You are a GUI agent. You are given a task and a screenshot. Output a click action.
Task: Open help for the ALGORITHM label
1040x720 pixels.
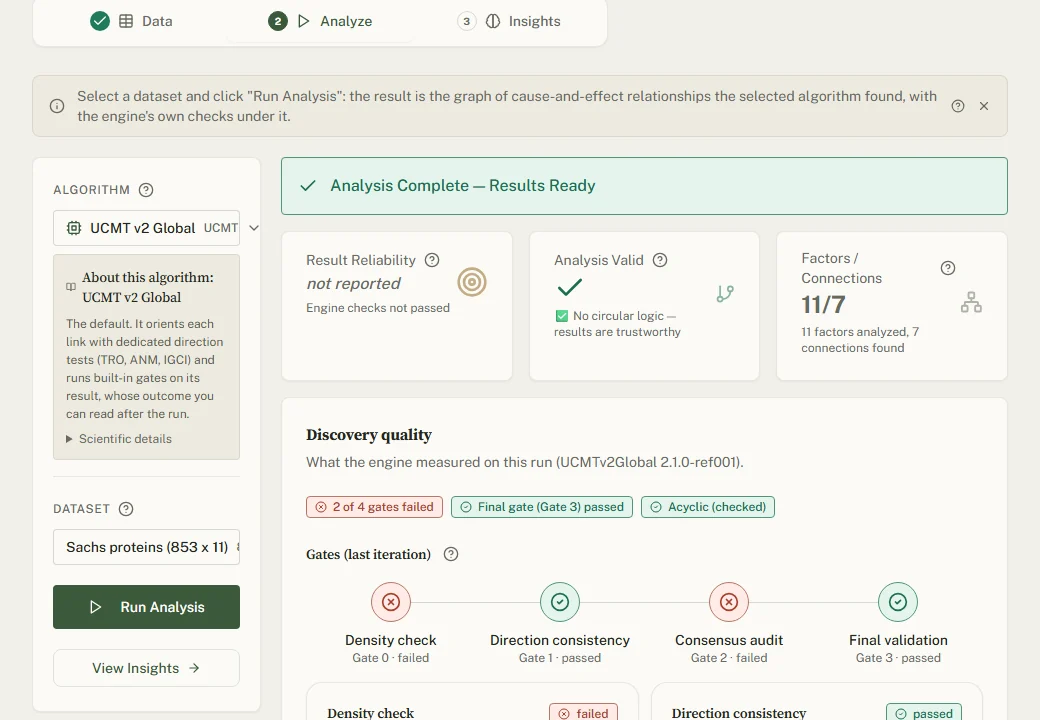tap(146, 190)
